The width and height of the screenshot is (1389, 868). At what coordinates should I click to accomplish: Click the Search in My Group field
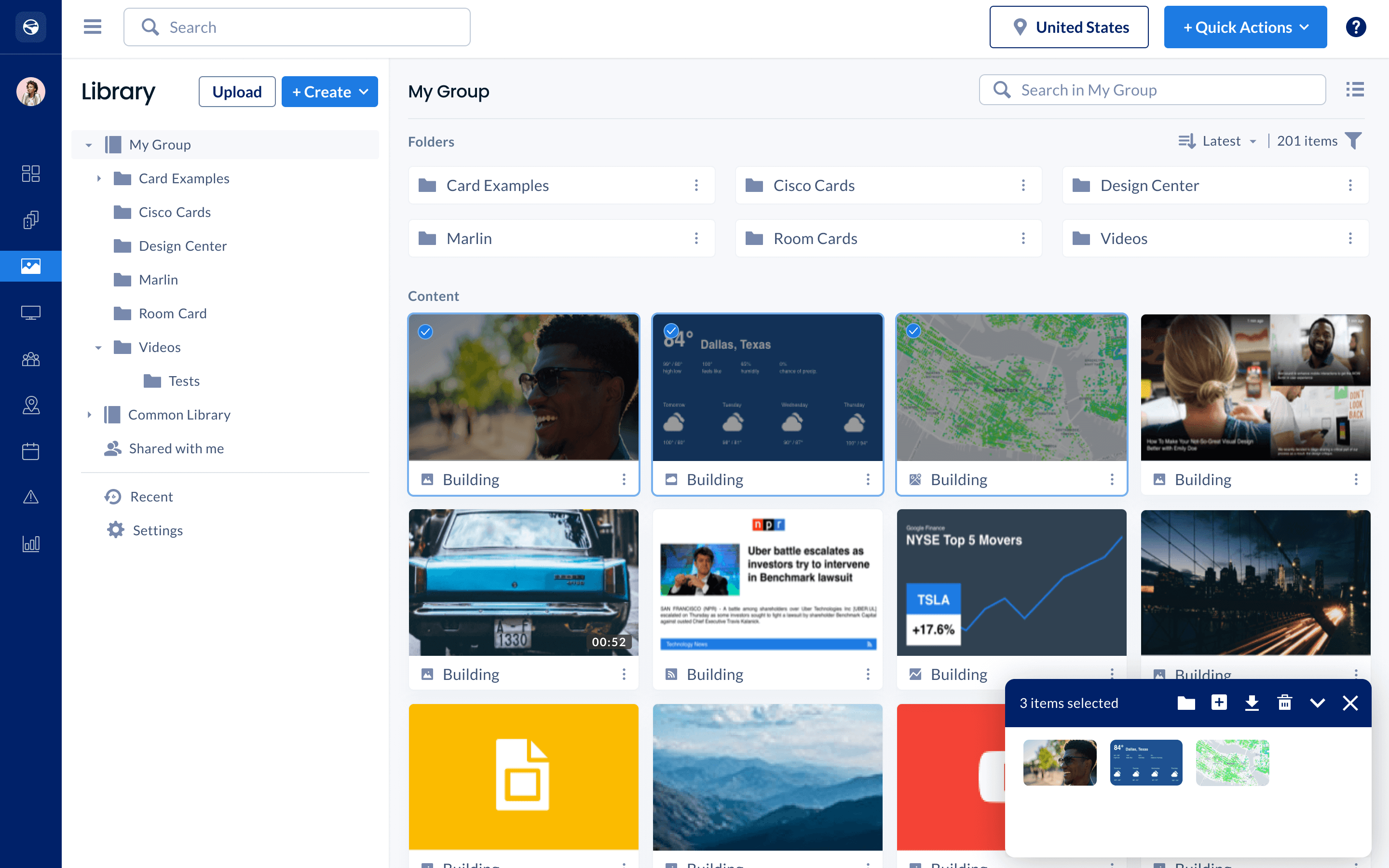click(1152, 90)
